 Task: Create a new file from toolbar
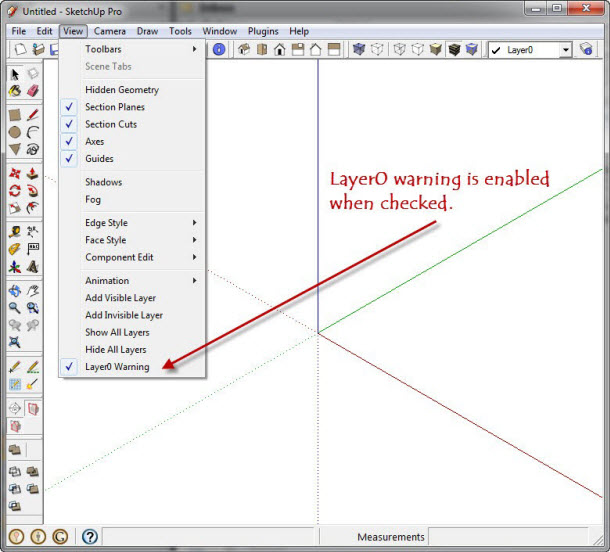click(x=20, y=49)
